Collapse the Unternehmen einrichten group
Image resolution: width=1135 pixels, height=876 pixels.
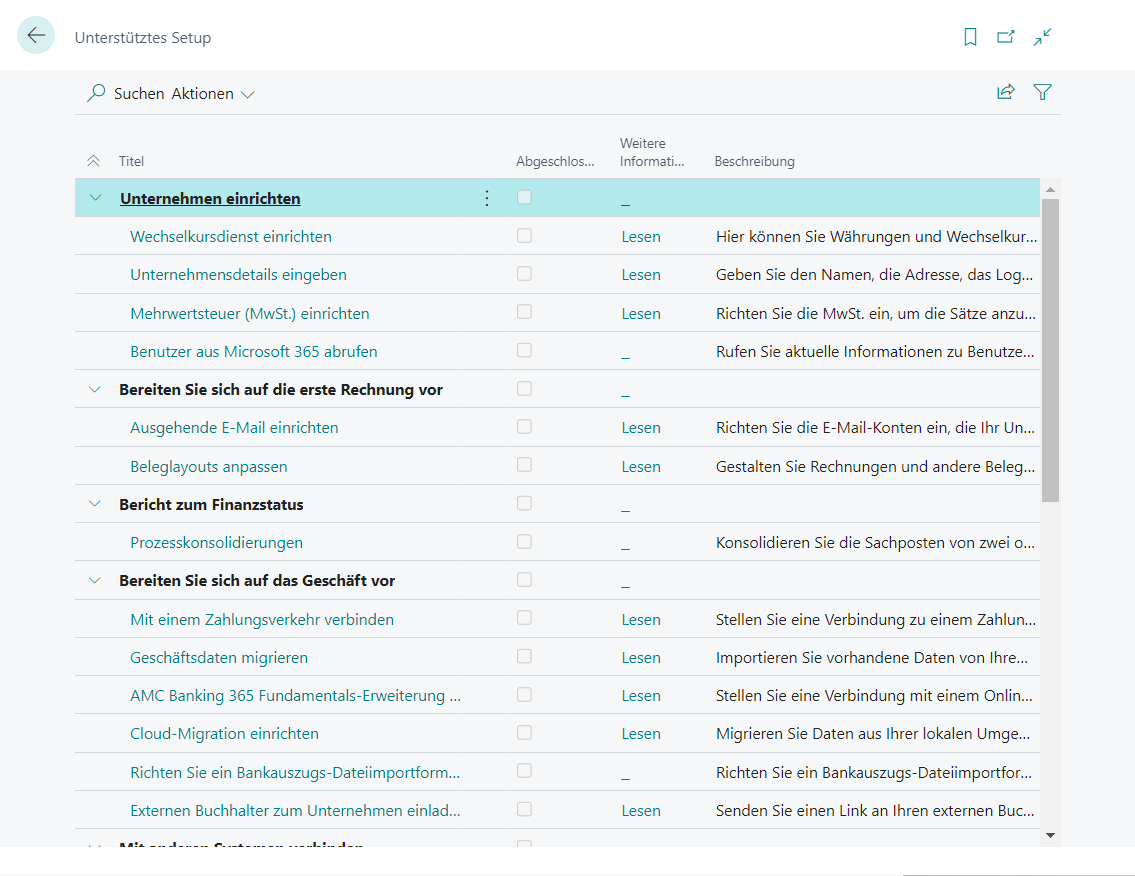tap(95, 198)
